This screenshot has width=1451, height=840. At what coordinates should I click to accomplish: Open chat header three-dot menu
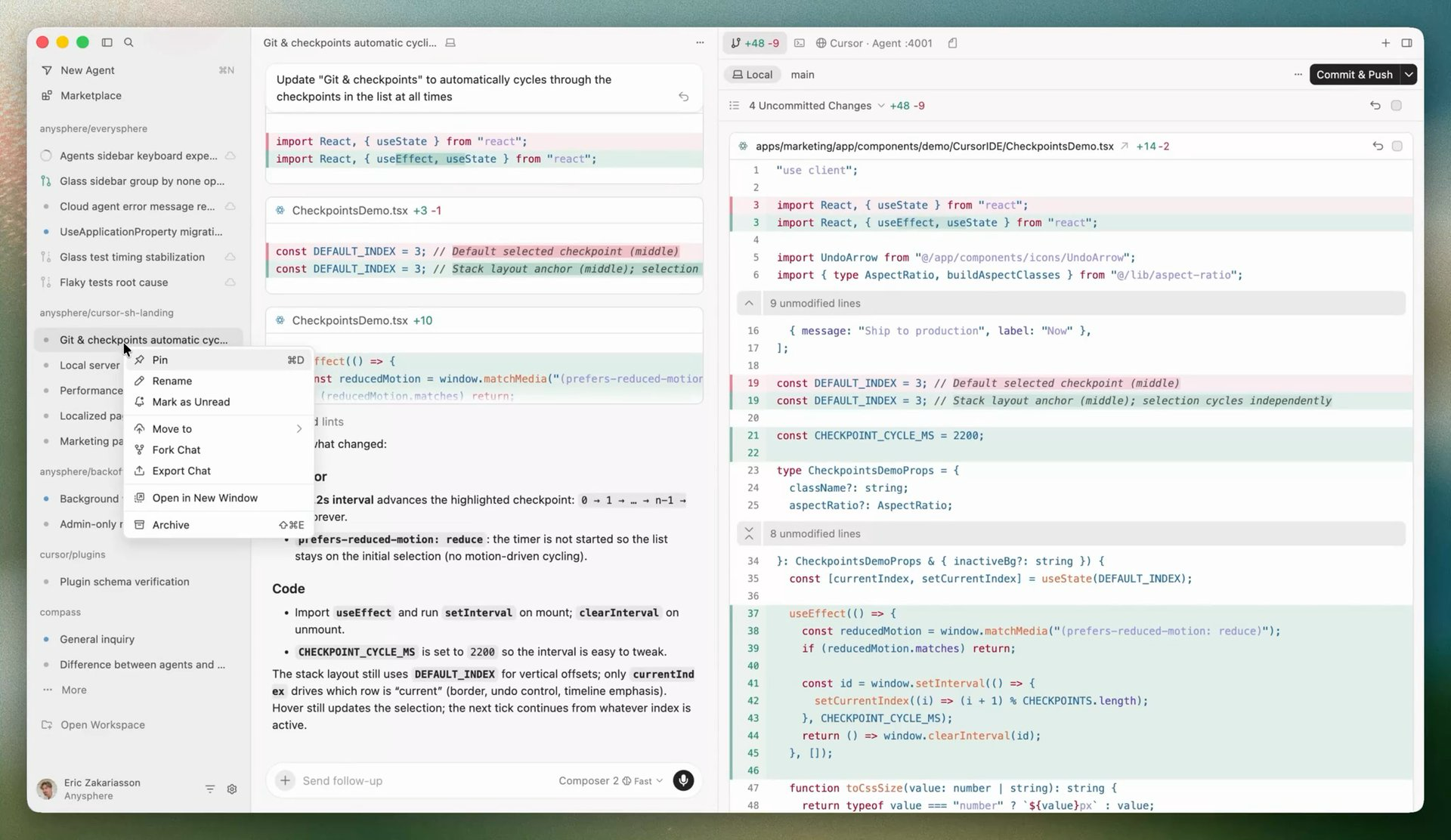click(700, 42)
